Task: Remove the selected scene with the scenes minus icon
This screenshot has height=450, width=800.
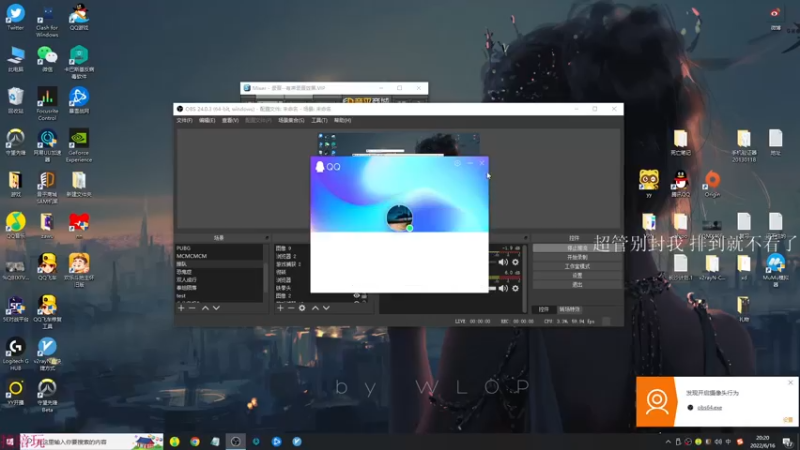Action: click(192, 308)
